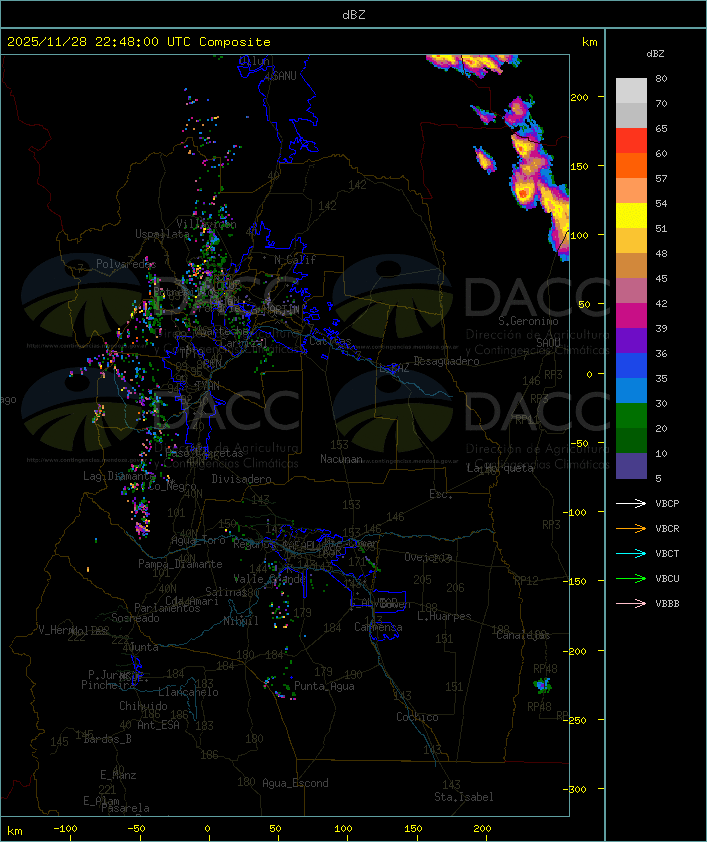Click the km label at top right
Image resolution: width=707 pixels, height=842 pixels.
589,42
